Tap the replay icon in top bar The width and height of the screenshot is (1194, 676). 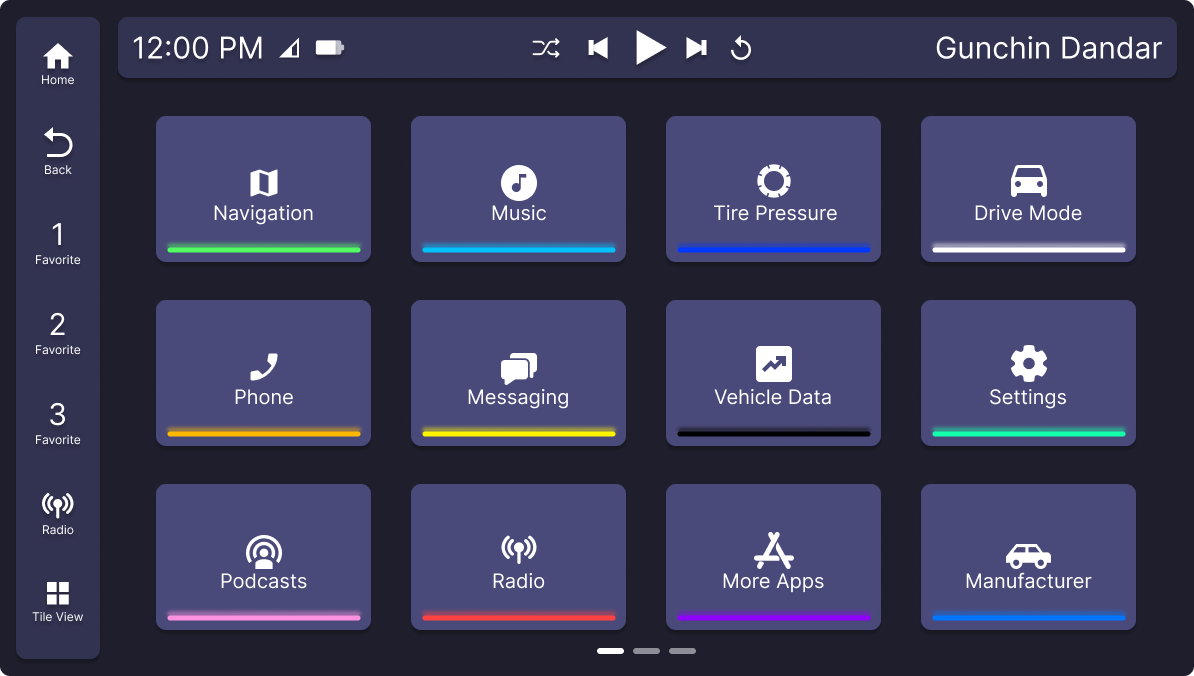coord(741,48)
